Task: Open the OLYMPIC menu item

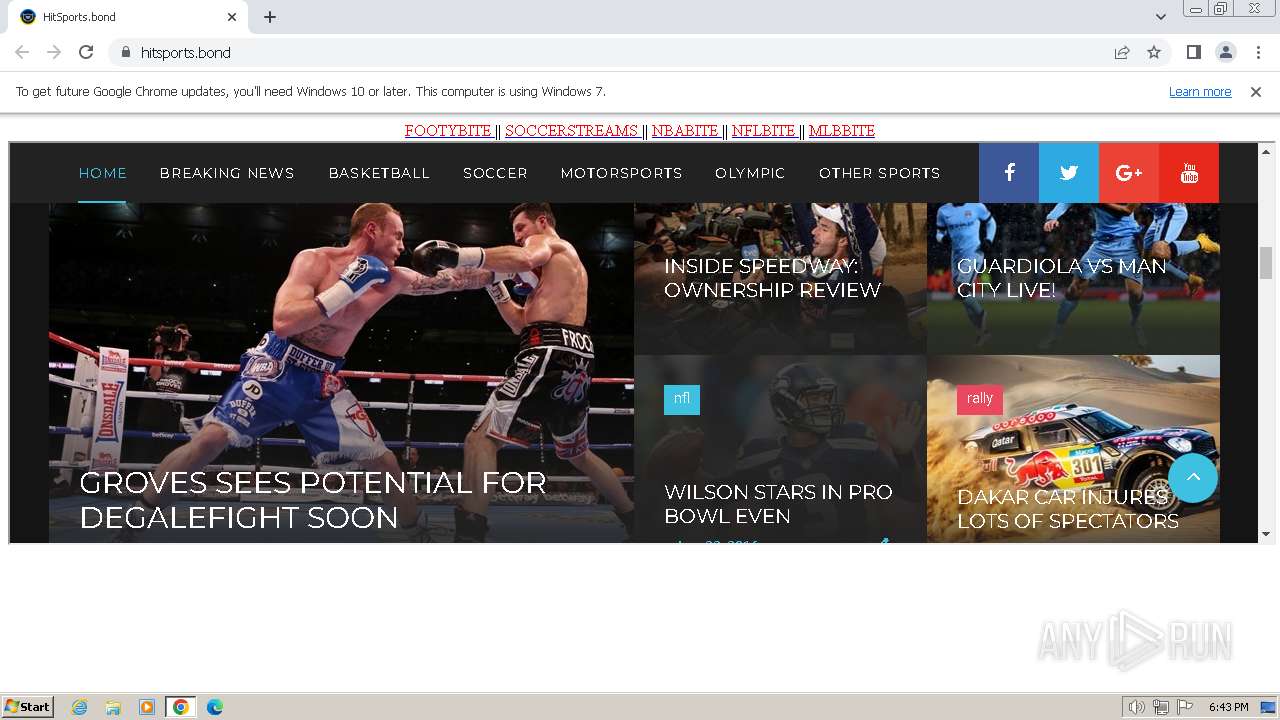Action: coord(750,173)
